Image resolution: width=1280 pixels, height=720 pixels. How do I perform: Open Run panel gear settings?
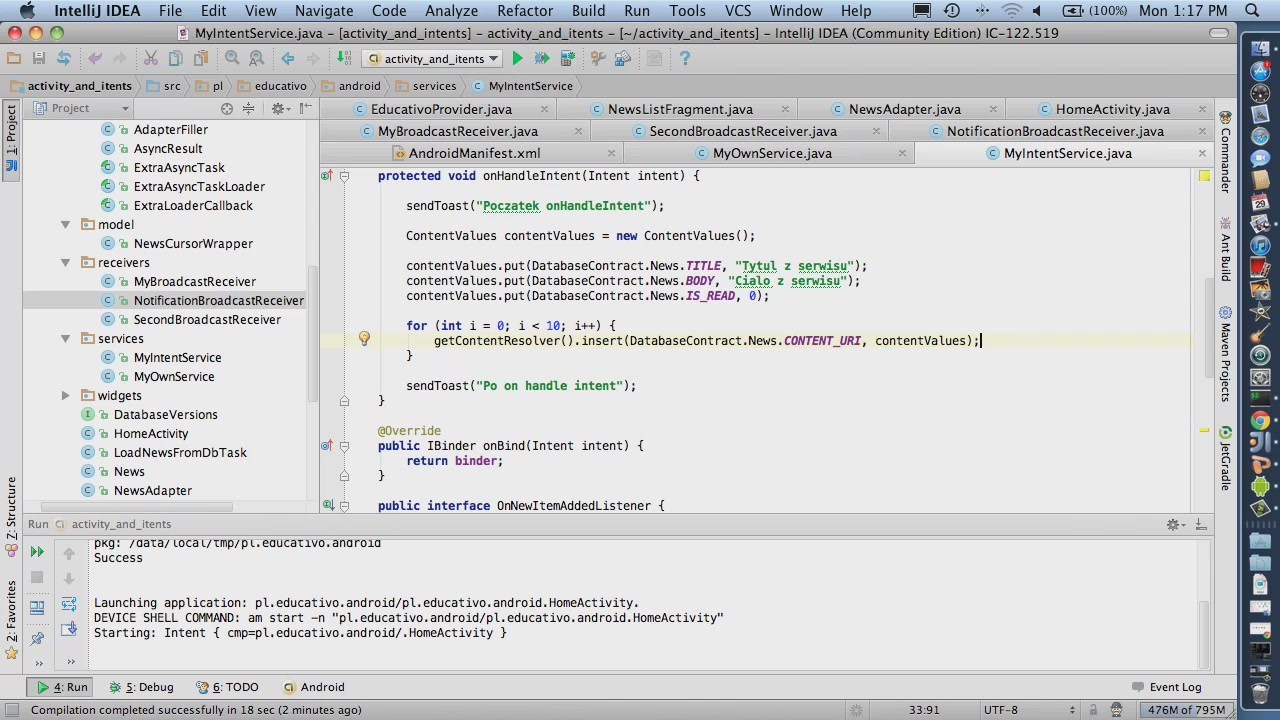pyautogui.click(x=1176, y=524)
